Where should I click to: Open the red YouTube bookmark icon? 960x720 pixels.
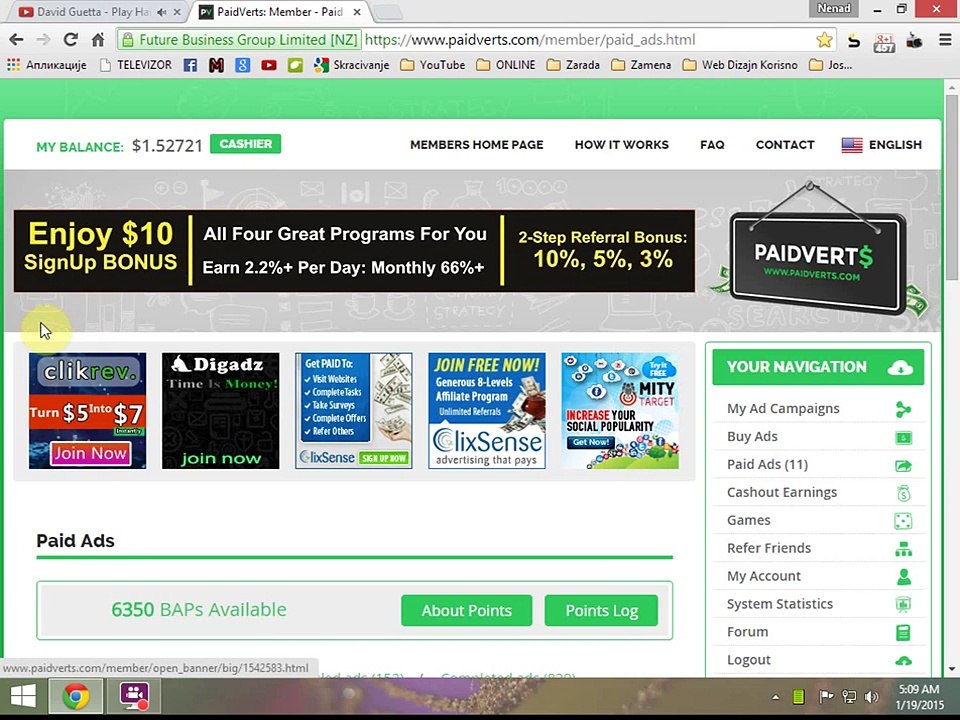(x=269, y=65)
